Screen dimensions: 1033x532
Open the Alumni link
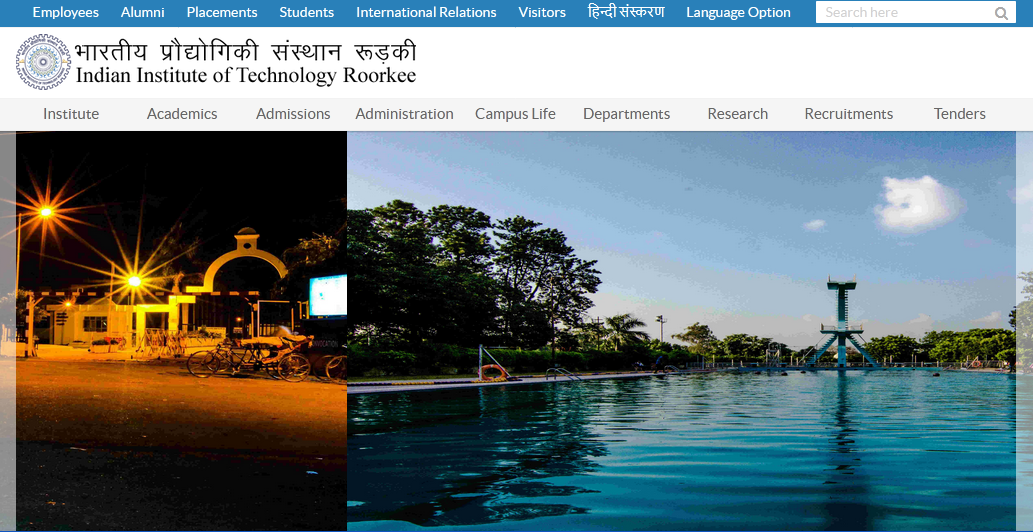click(x=143, y=13)
